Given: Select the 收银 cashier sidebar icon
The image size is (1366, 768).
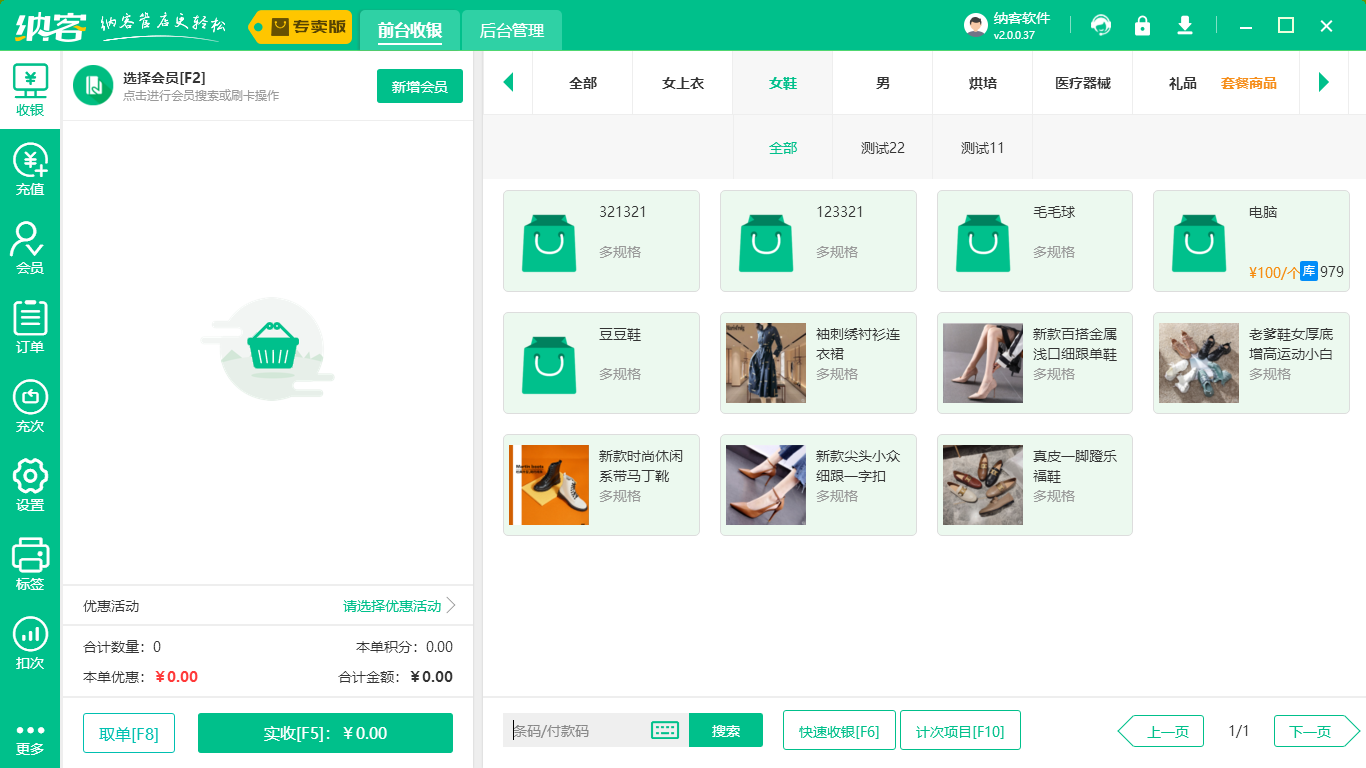Looking at the screenshot, I should (x=29, y=88).
